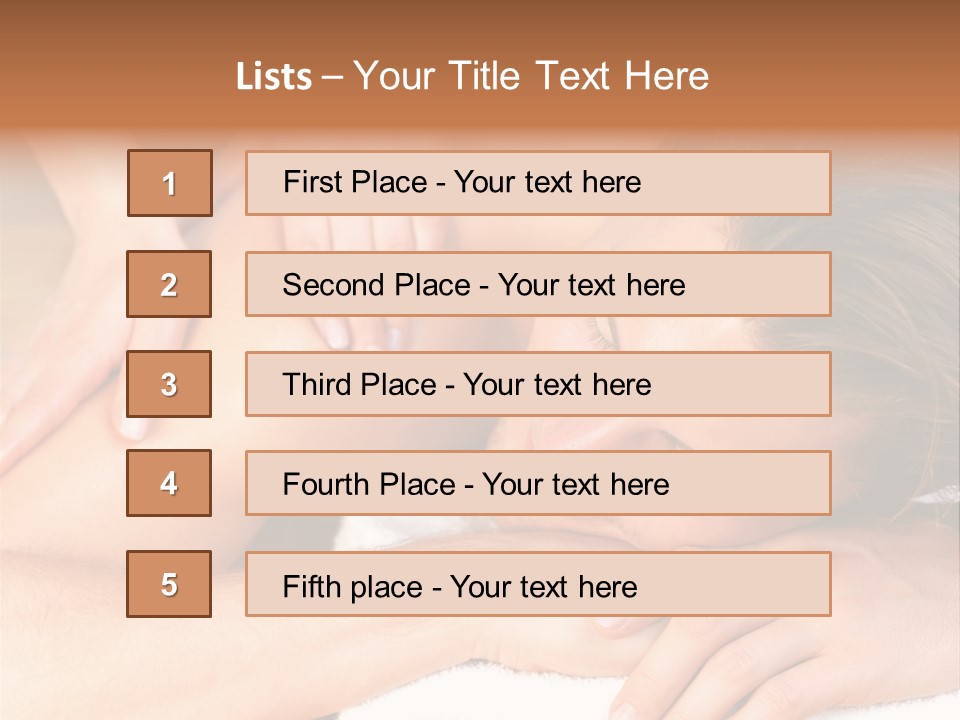Click the Second Place text bar

point(538,284)
